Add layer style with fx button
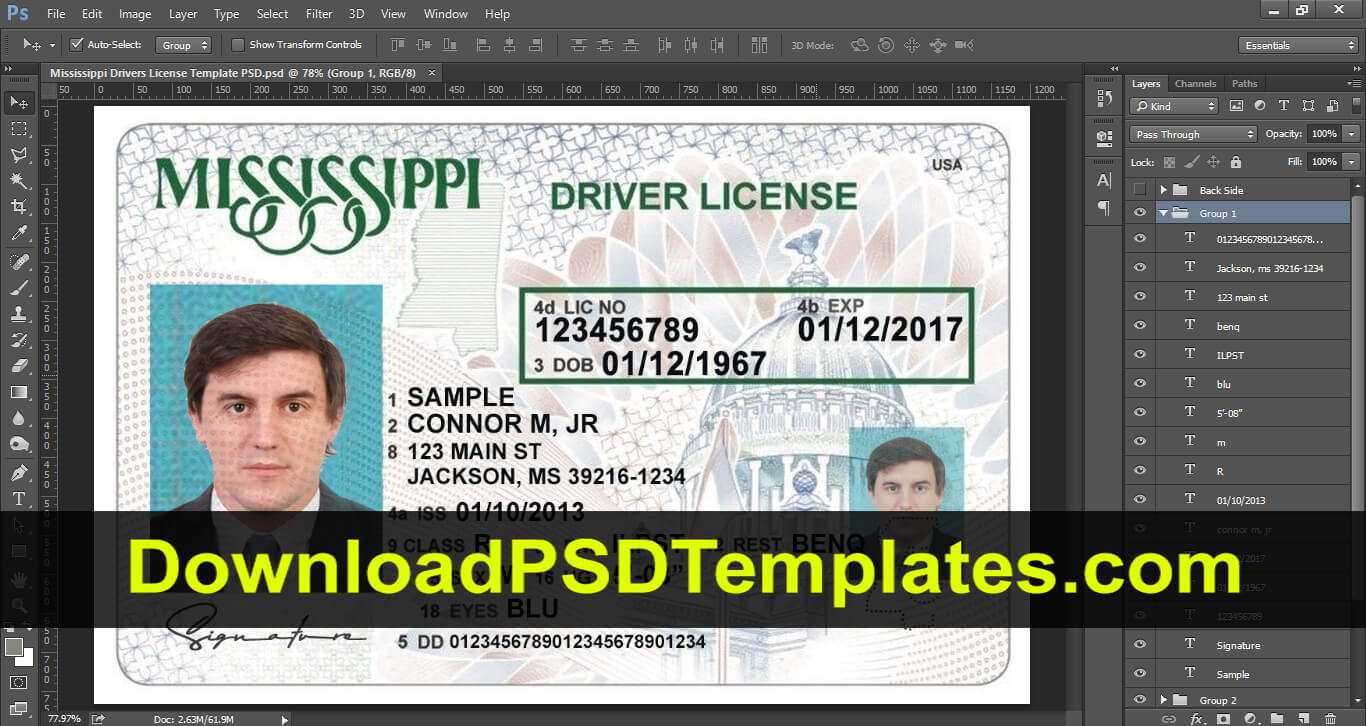Viewport: 1366px width, 726px height. point(1196,718)
